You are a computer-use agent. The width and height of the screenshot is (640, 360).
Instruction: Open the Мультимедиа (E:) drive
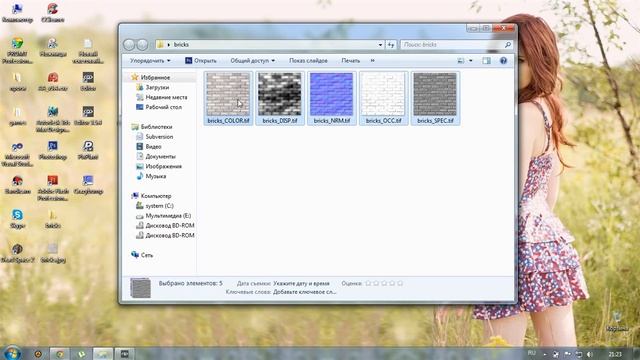tap(168, 216)
